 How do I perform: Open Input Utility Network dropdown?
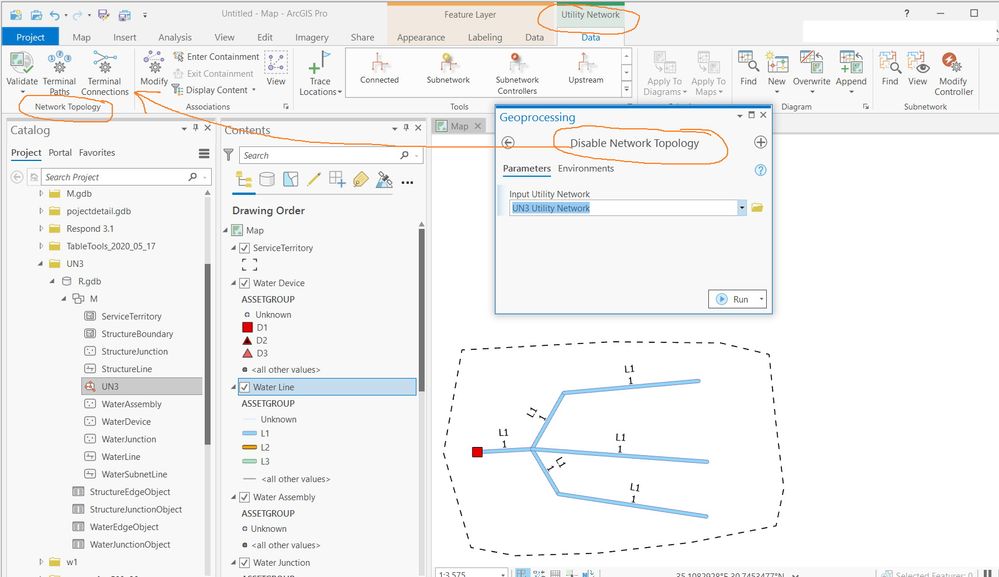tap(742, 208)
